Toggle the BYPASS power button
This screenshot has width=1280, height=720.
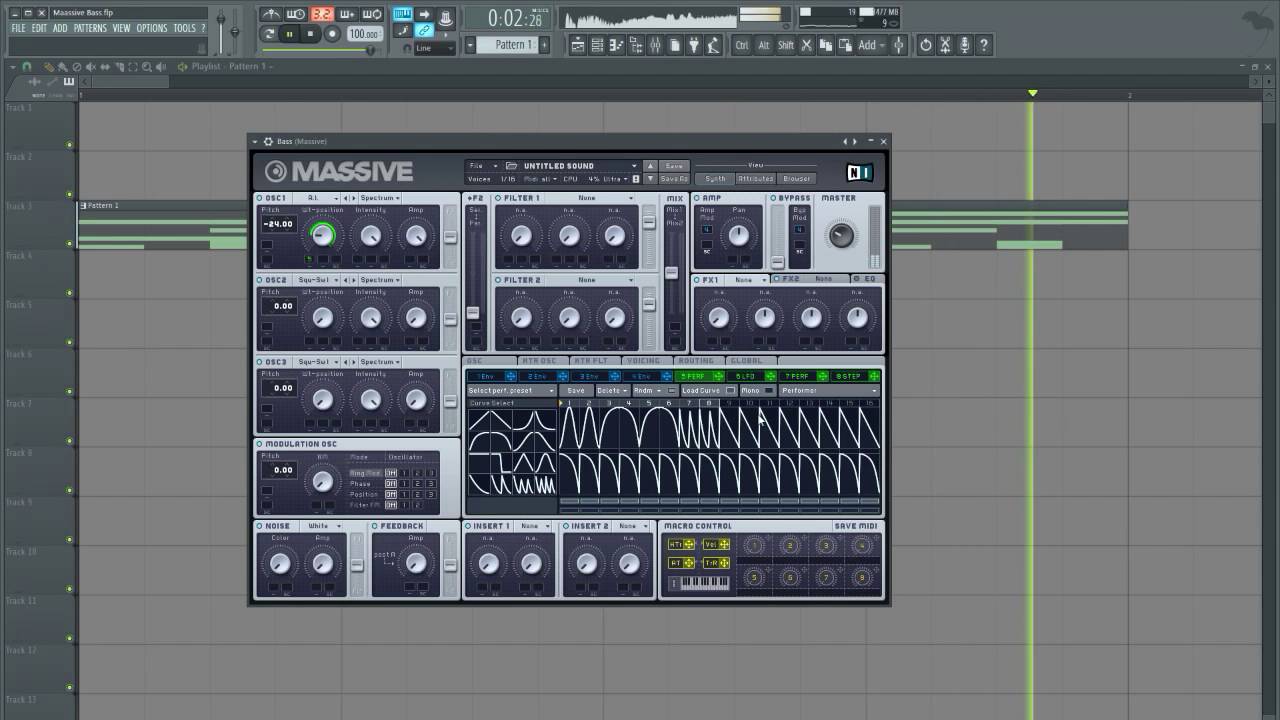(773, 198)
